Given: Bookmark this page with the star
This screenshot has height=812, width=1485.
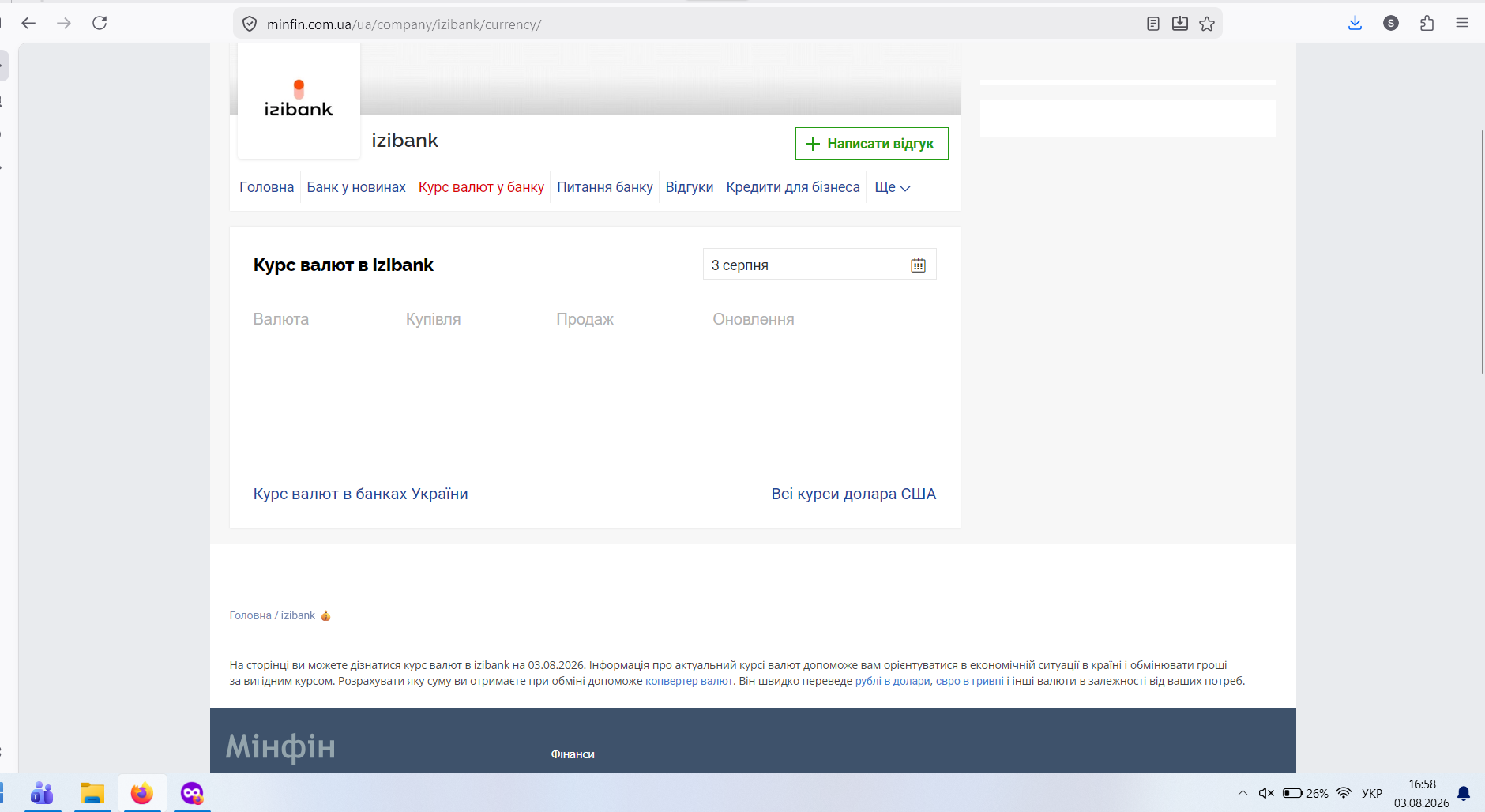Looking at the screenshot, I should click(1207, 24).
